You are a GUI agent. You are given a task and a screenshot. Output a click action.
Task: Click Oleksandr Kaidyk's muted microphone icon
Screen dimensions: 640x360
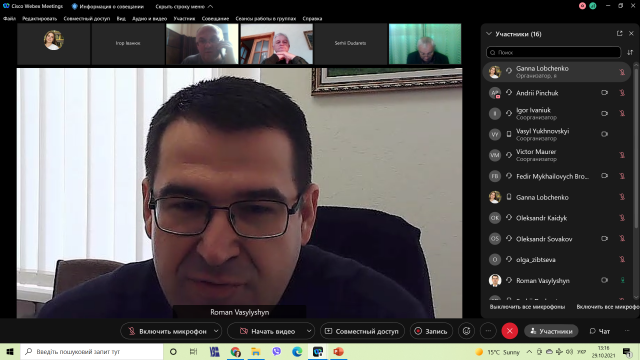tap(622, 218)
